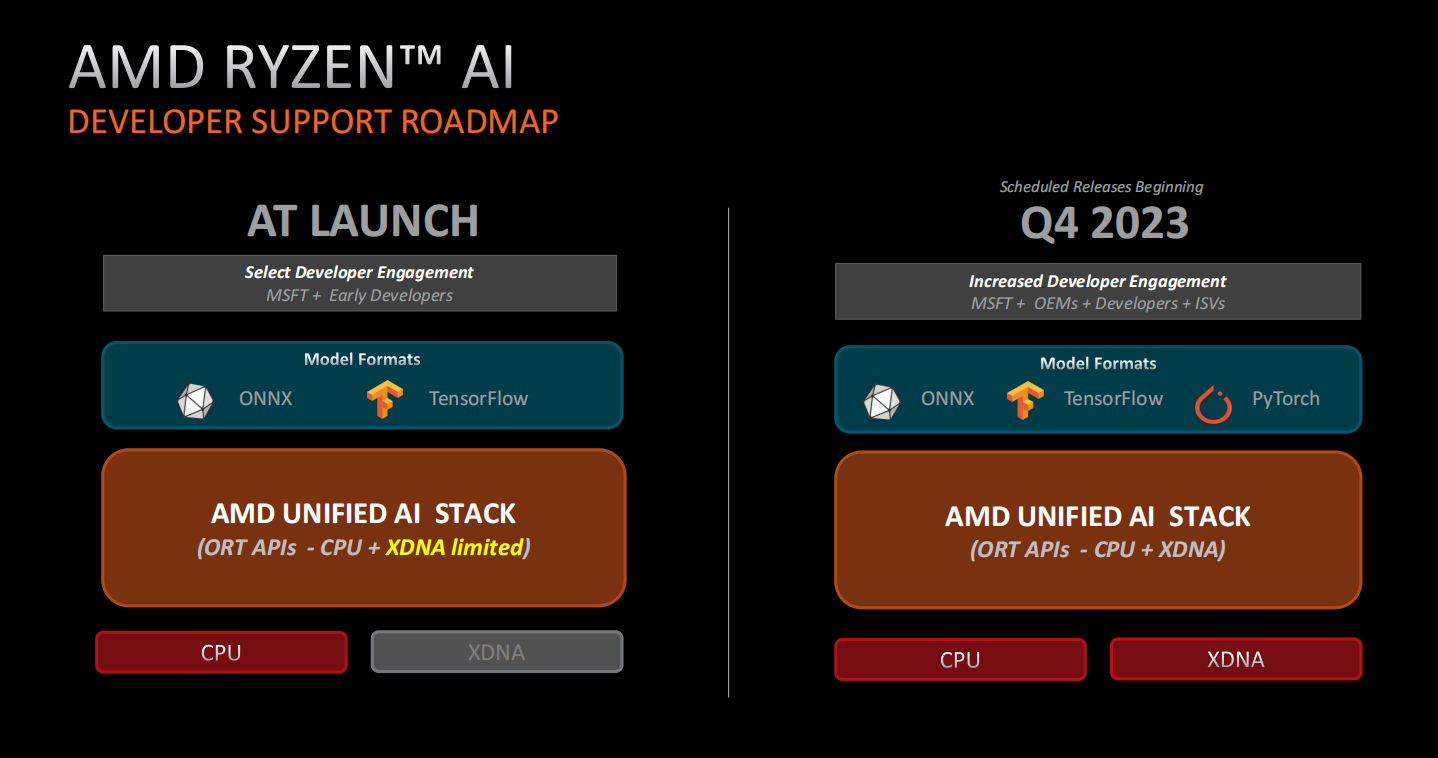
Task: Select the red CPU box under At Launch
Action: click(x=221, y=652)
